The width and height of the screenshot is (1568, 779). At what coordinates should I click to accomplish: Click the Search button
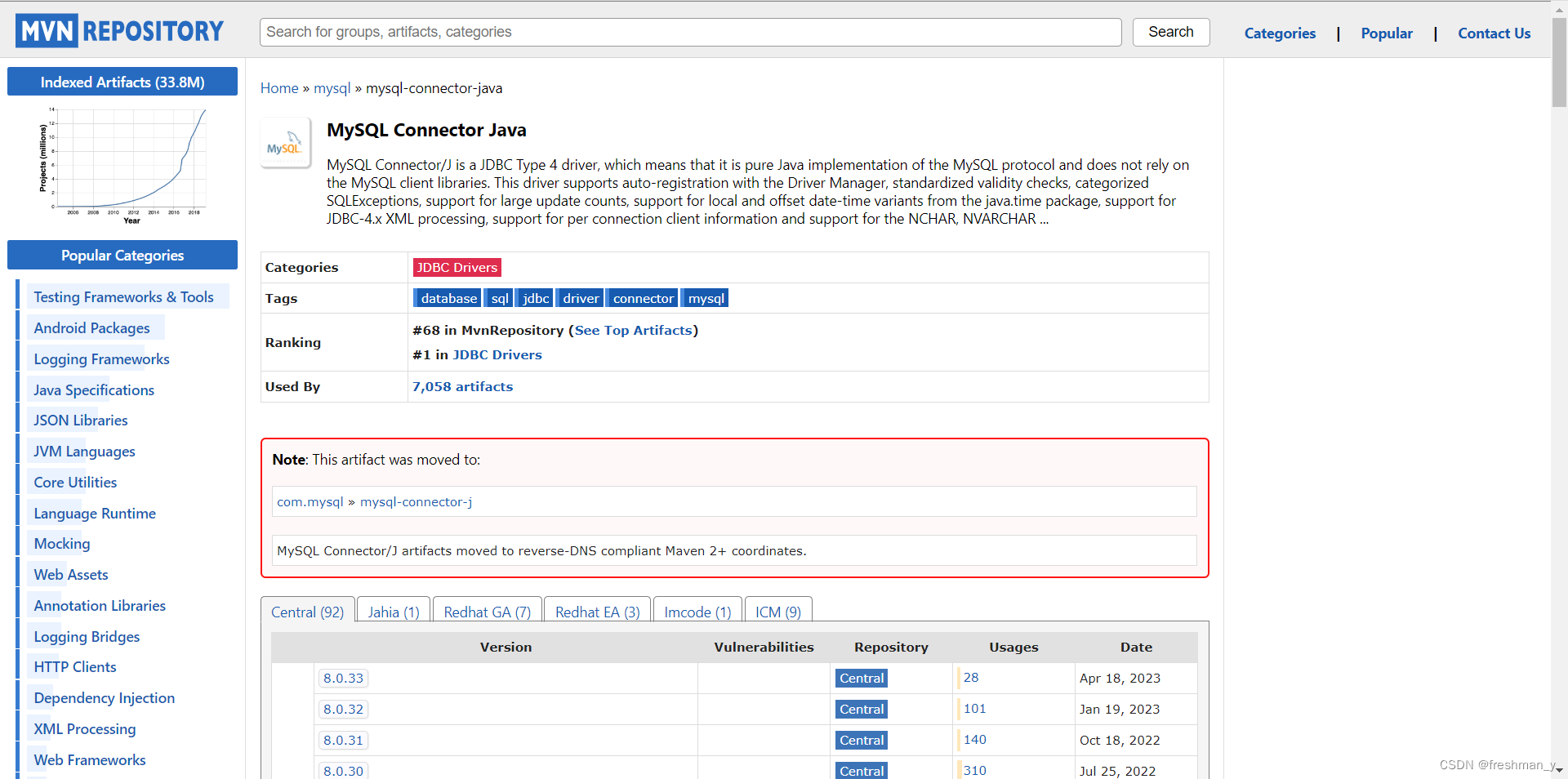(x=1170, y=32)
